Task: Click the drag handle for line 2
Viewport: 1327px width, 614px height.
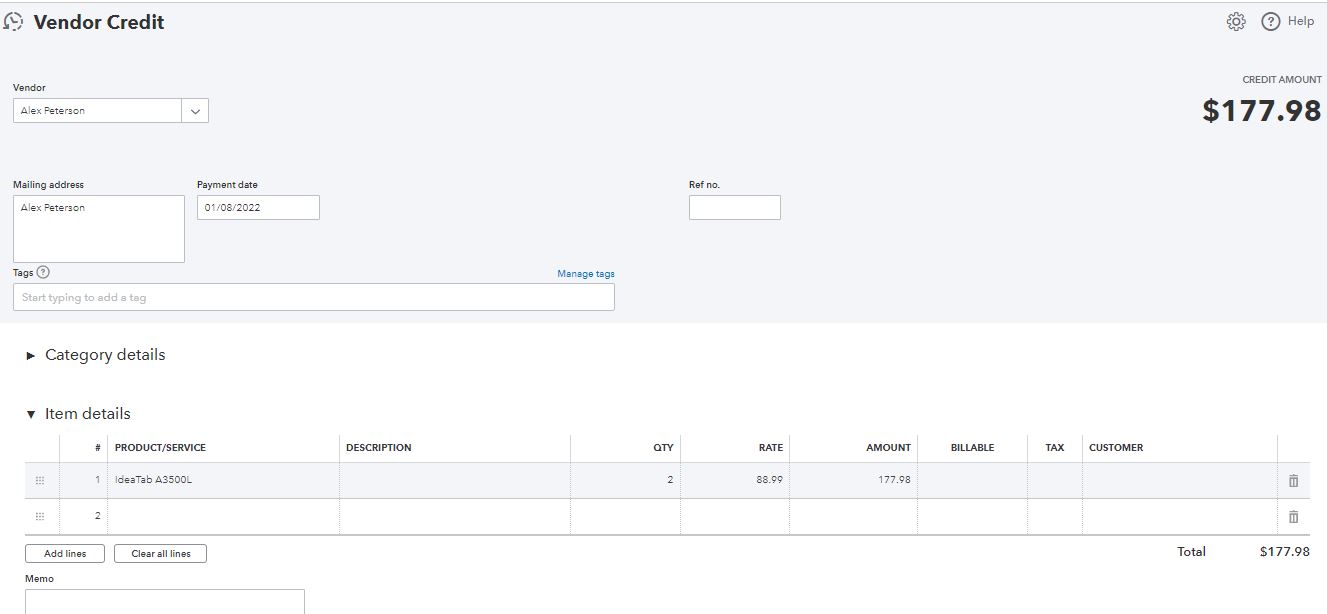Action: pyautogui.click(x=40, y=517)
